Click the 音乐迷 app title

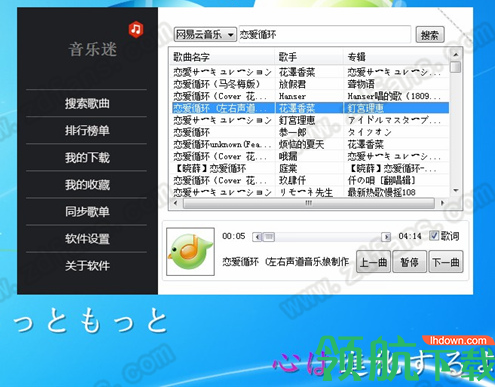coord(92,49)
